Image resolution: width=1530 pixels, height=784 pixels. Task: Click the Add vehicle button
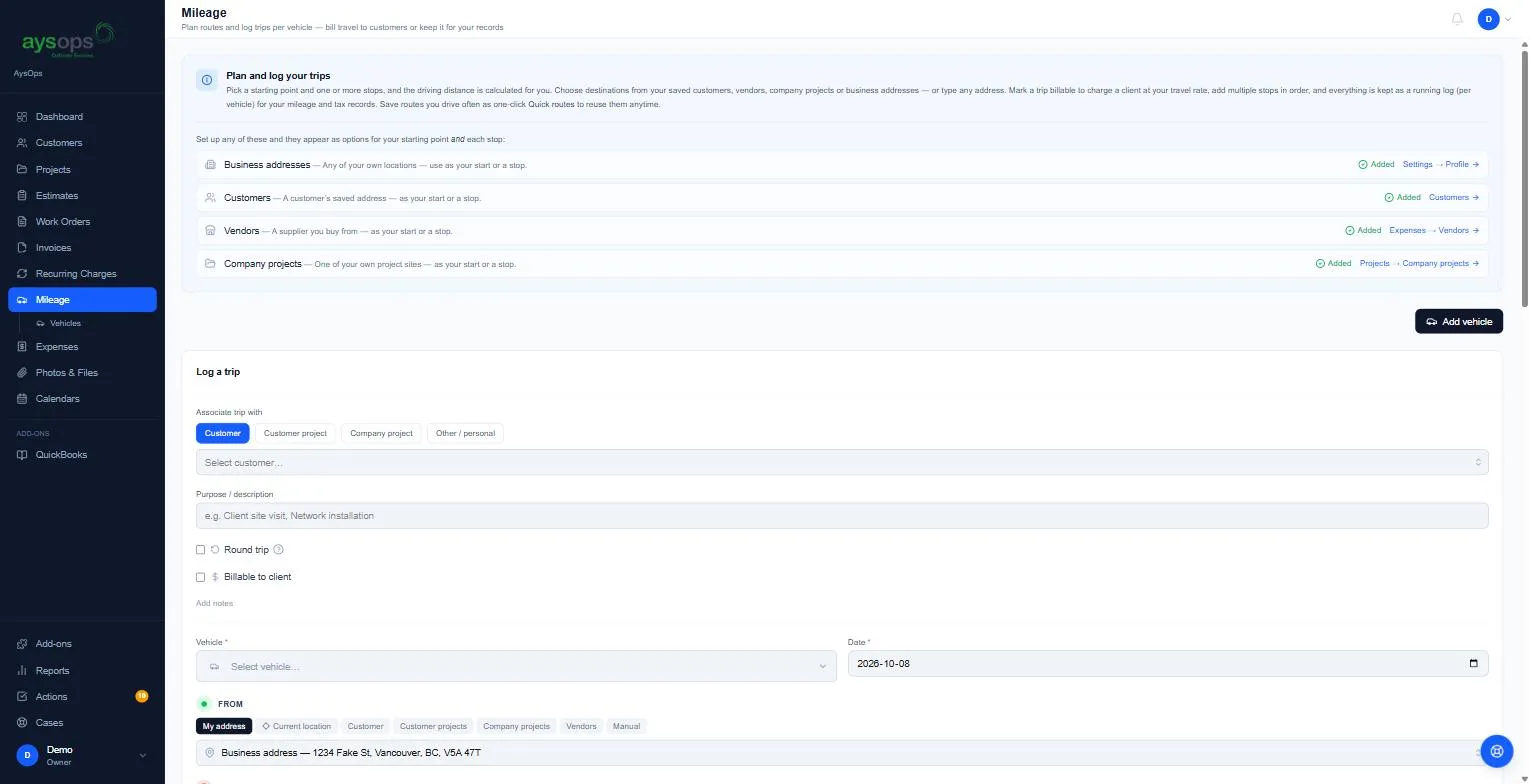click(1459, 321)
